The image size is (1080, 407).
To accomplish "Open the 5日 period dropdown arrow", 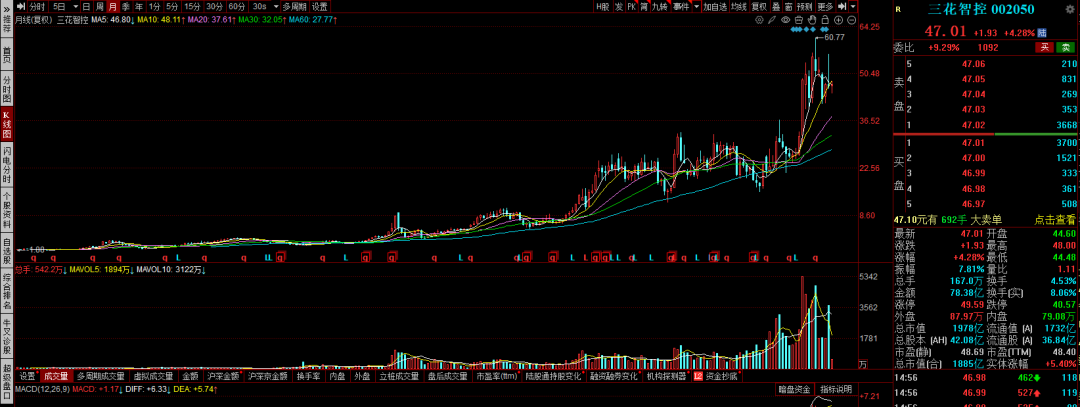I will click(x=76, y=6).
